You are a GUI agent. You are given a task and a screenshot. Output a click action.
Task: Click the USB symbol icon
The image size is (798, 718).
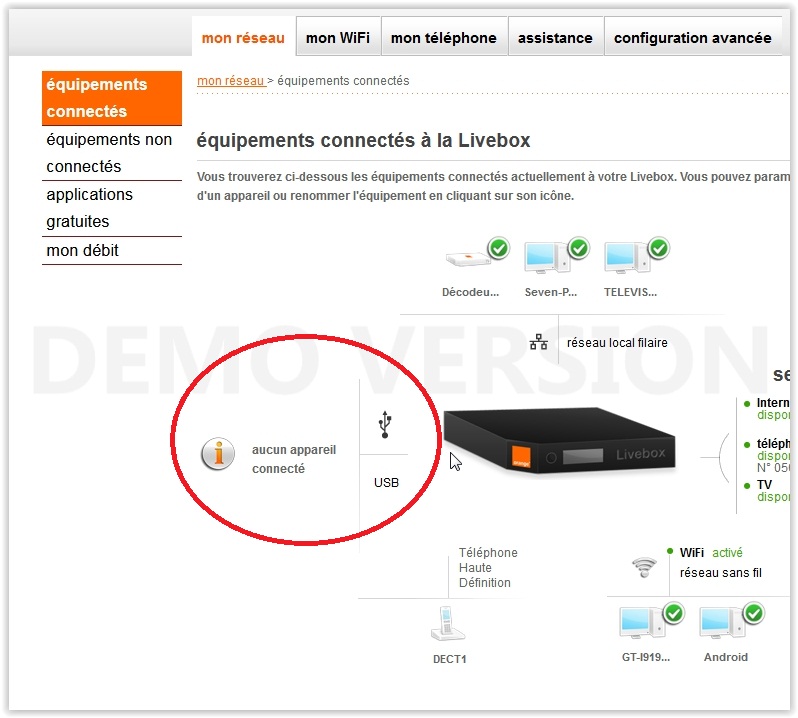click(x=385, y=424)
